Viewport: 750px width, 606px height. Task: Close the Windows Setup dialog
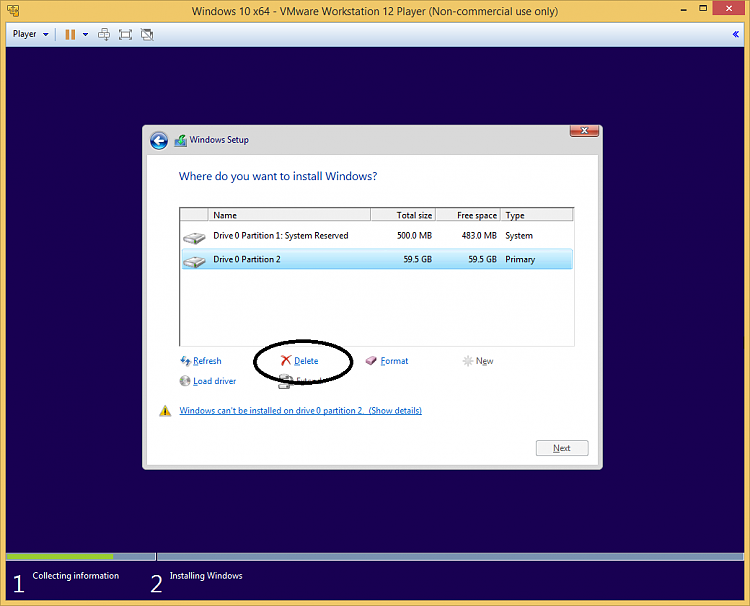pyautogui.click(x=584, y=131)
